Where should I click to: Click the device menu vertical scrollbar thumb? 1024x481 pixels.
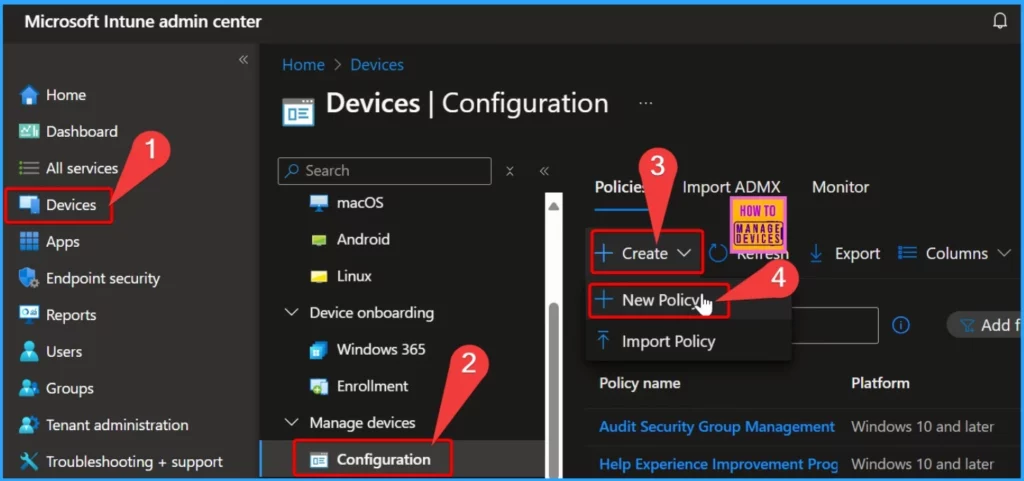click(x=553, y=390)
